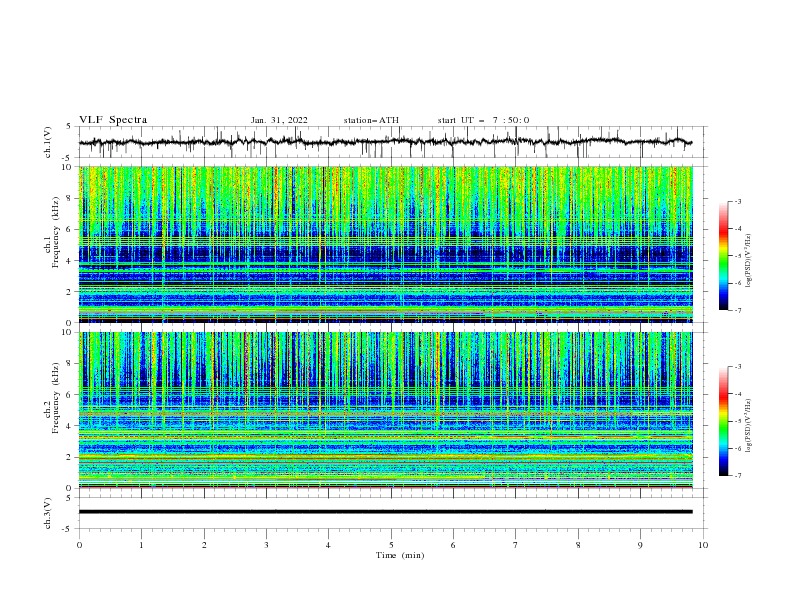Click the "-7" tick on upper color bar

[738, 311]
